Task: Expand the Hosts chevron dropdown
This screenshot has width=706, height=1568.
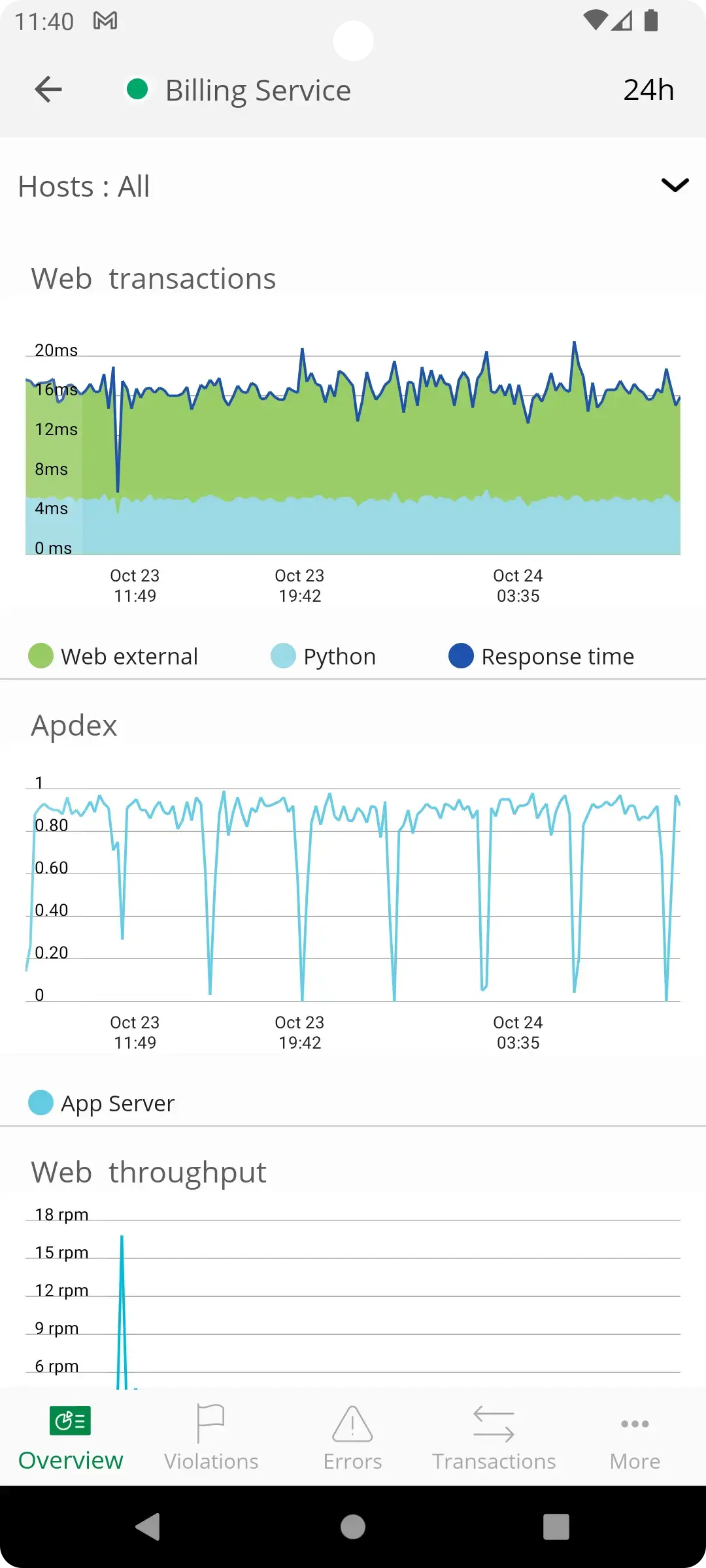Action: 675,186
